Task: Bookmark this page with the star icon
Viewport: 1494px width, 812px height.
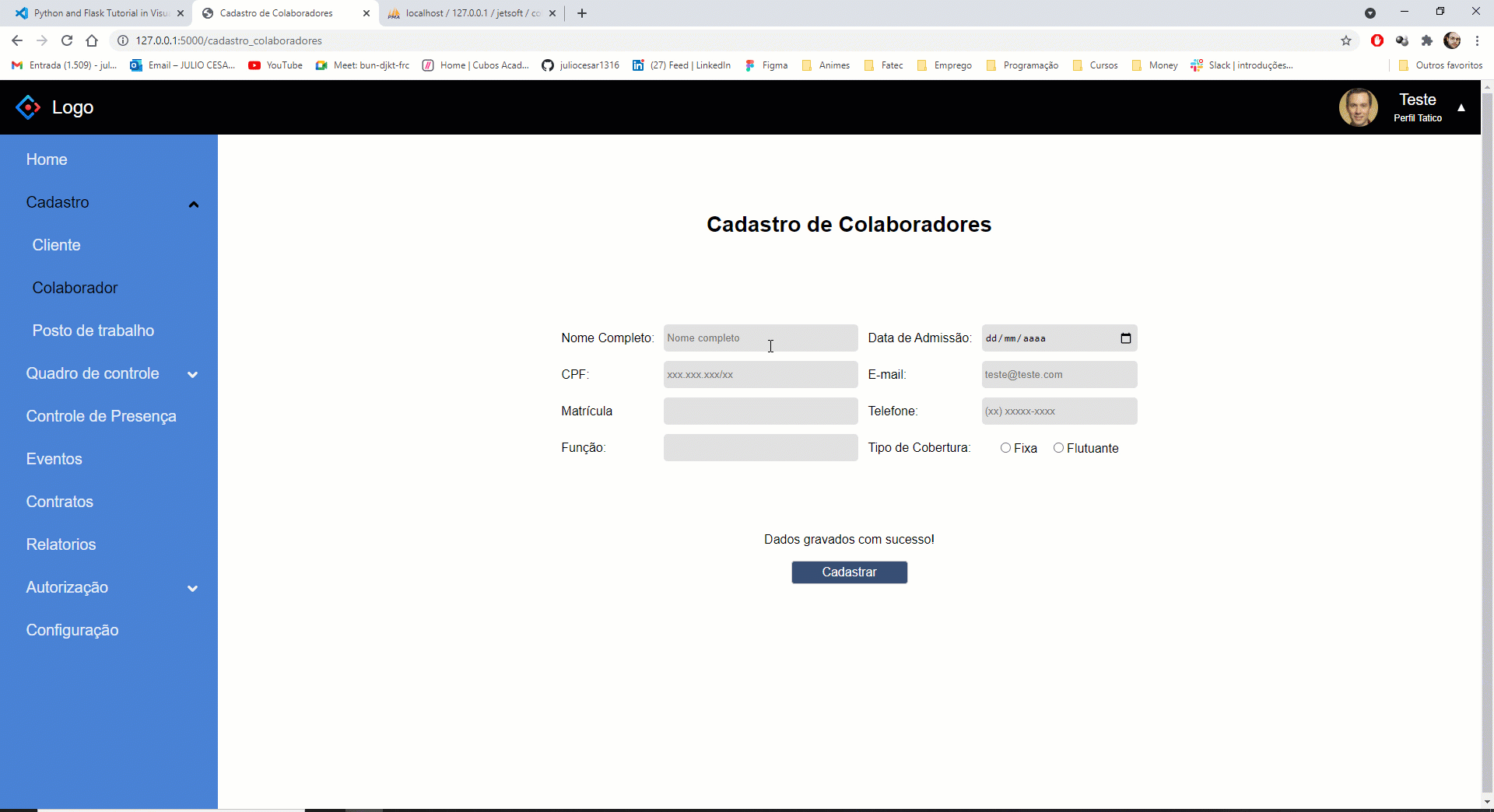Action: tap(1346, 40)
